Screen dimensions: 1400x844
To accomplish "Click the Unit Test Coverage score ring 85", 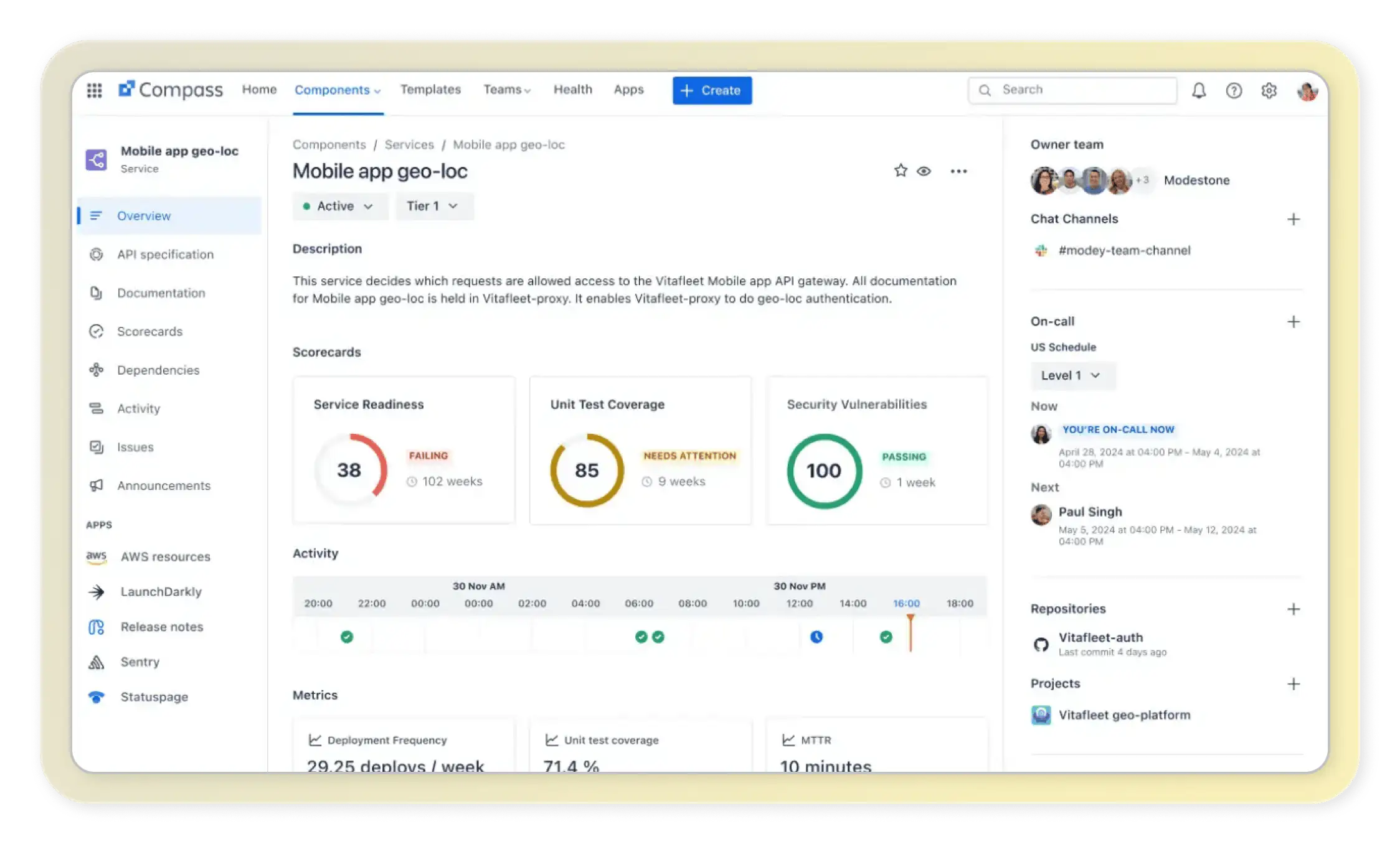I will coord(587,470).
